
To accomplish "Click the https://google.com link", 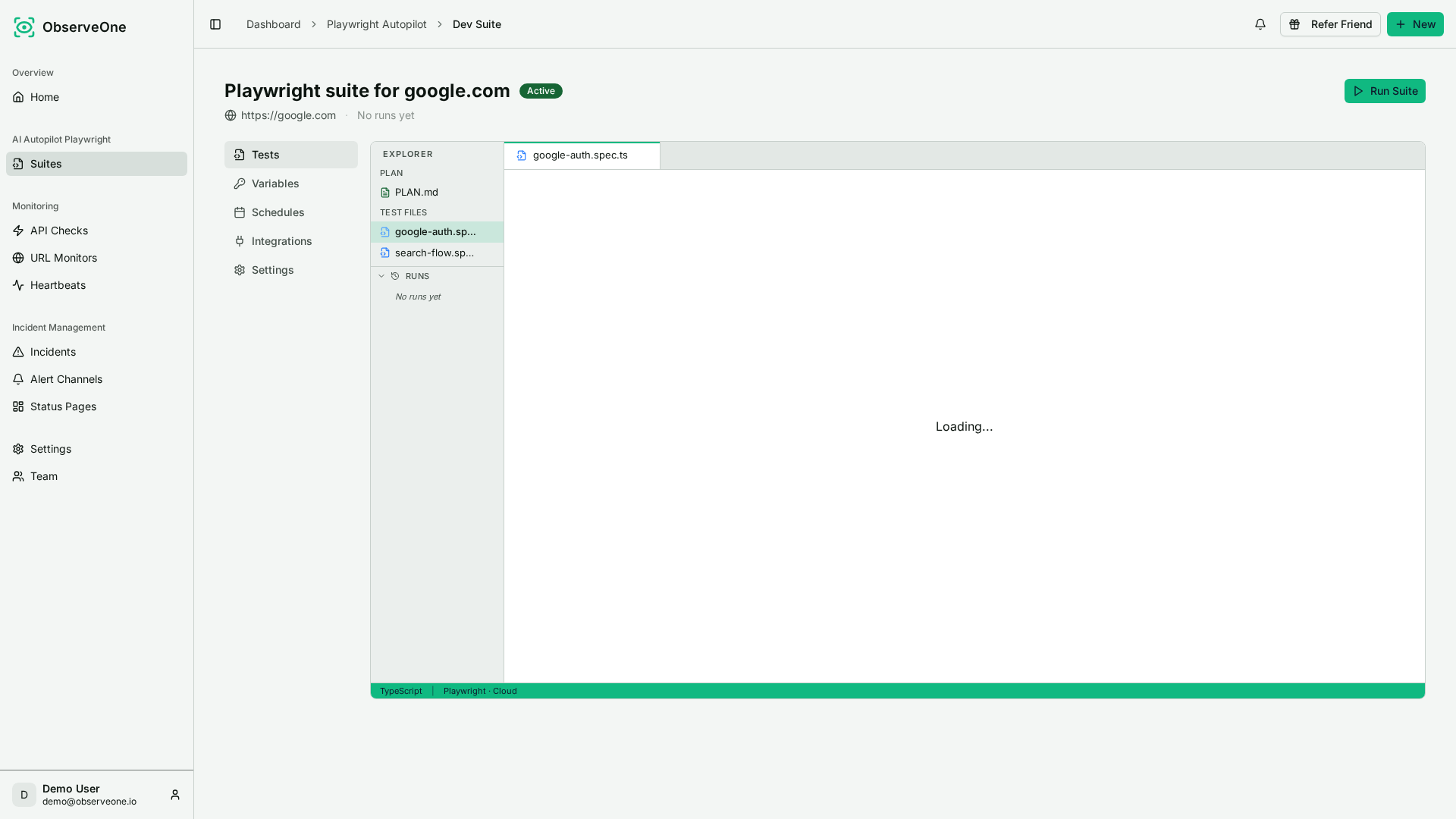I will pos(288,115).
